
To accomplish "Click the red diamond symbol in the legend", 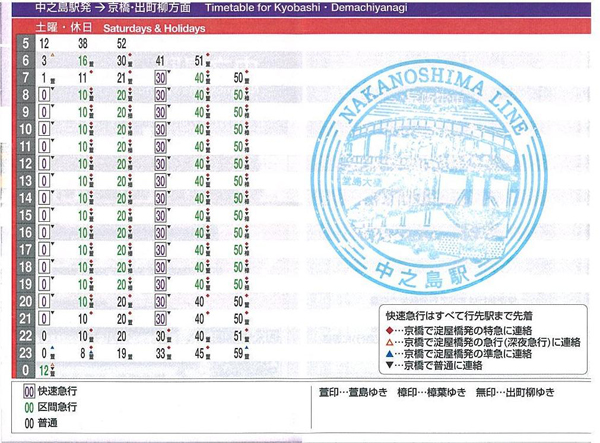I will pyautogui.click(x=389, y=330).
